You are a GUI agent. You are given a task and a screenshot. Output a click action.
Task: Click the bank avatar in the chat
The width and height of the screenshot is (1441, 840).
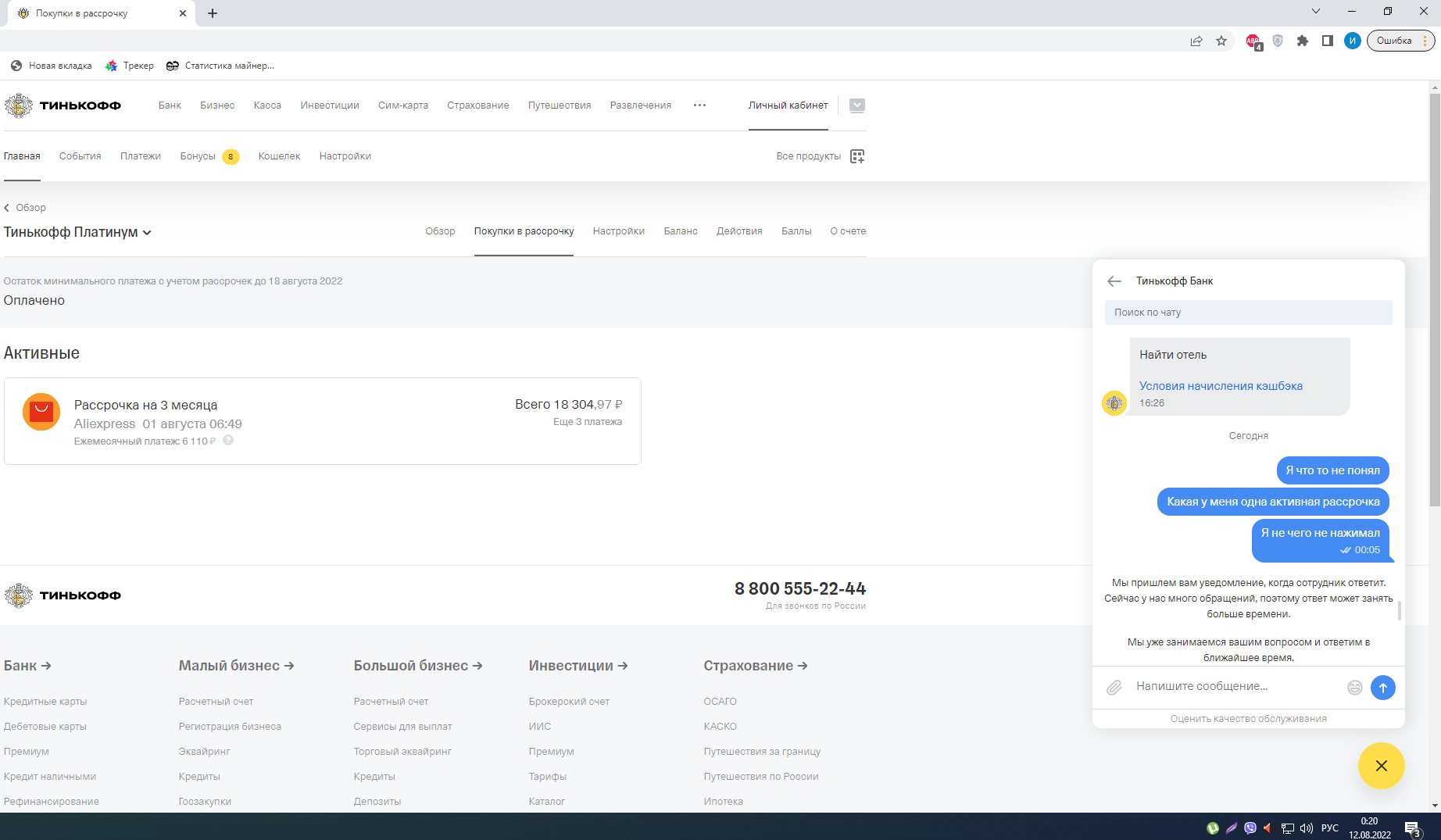[1114, 403]
